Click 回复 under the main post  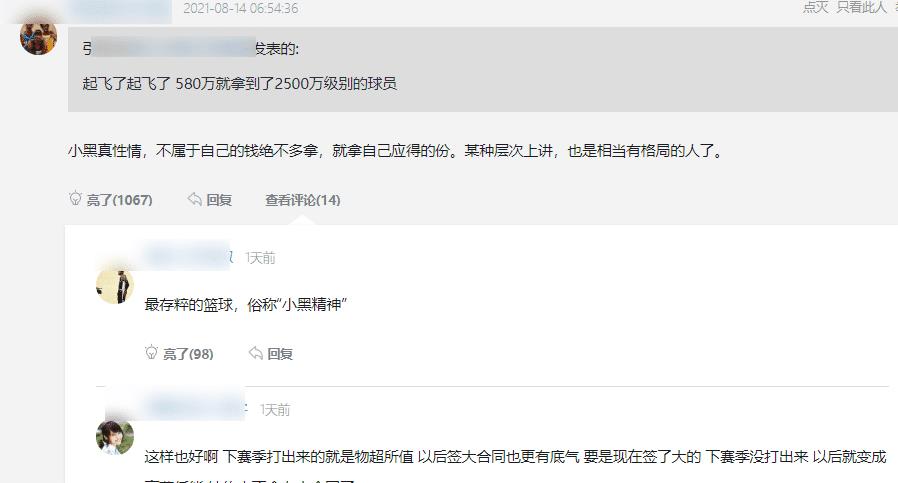click(x=219, y=200)
